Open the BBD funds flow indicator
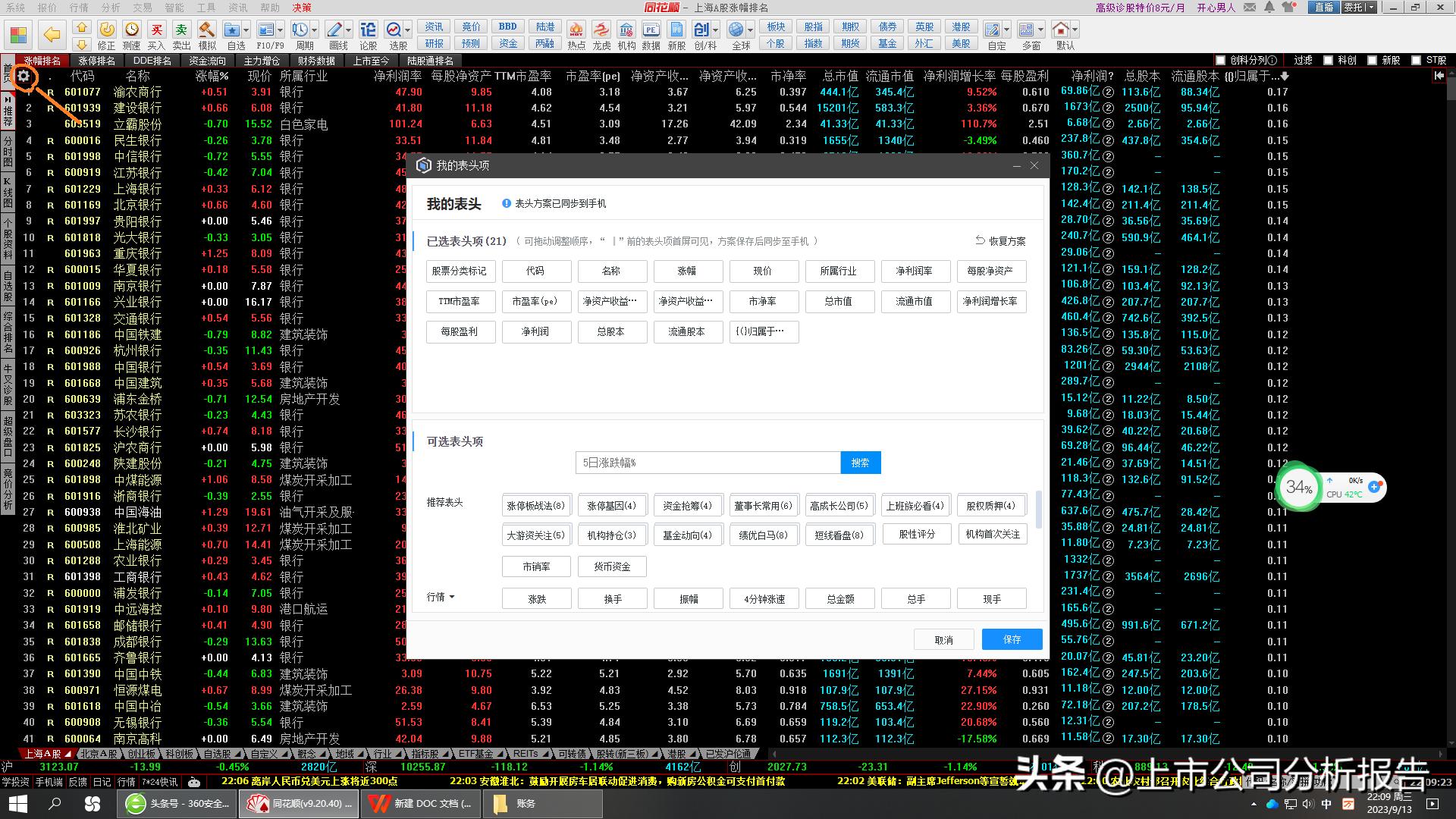Screen dimensions: 1456x819 [x=507, y=26]
